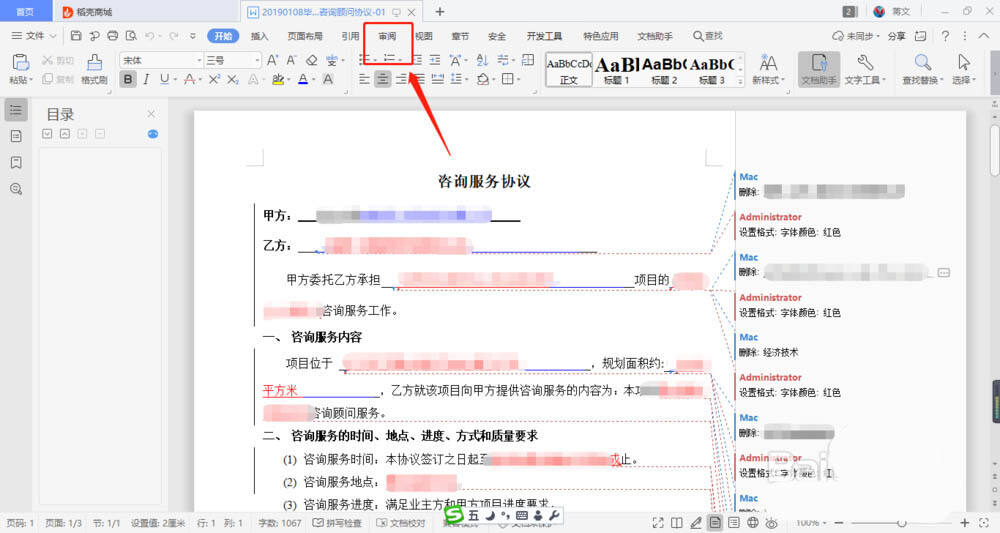
Task: Close the 目录 navigation pane
Action: (x=151, y=113)
